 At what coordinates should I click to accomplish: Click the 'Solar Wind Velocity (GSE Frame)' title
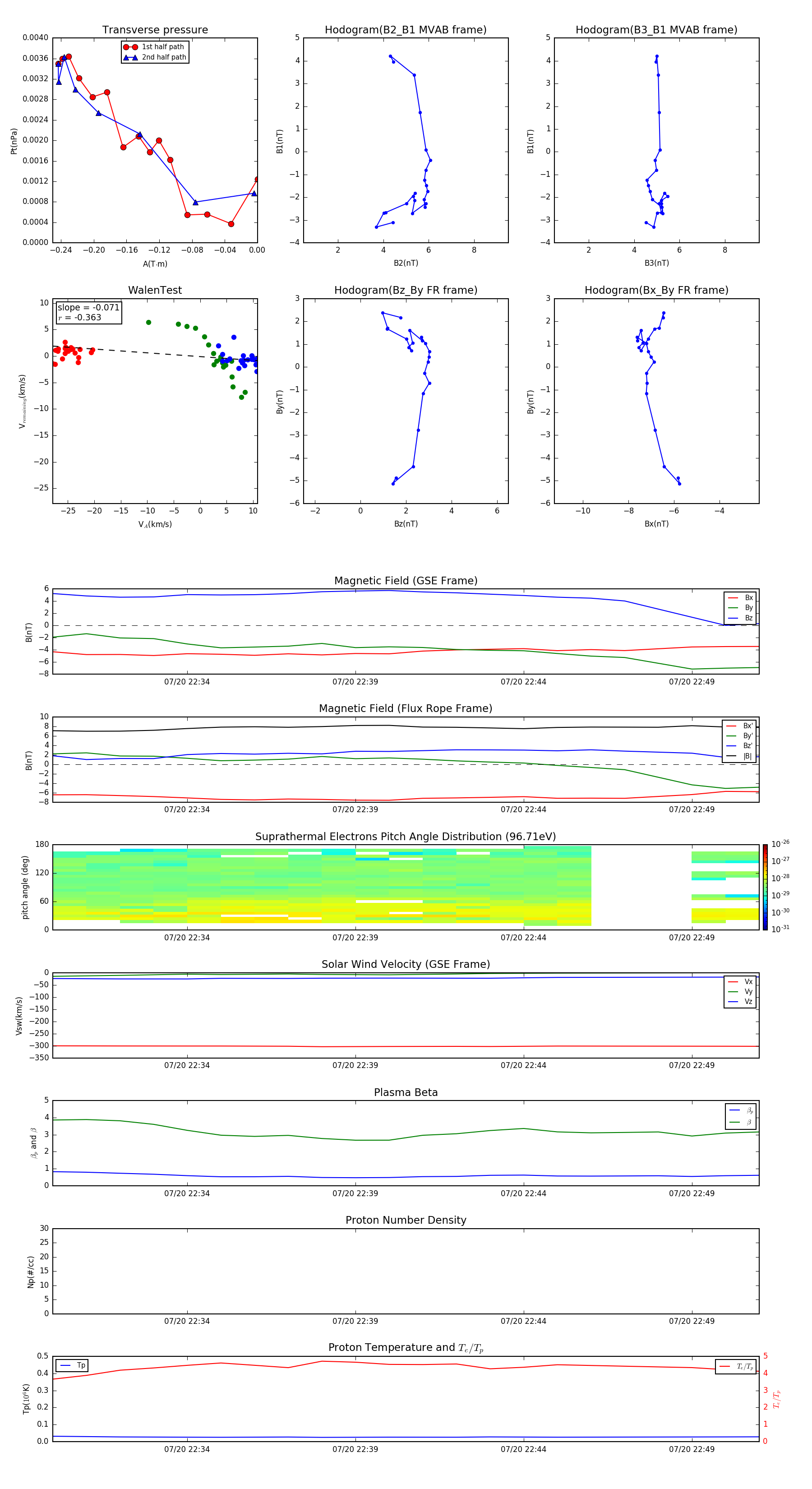(406, 964)
